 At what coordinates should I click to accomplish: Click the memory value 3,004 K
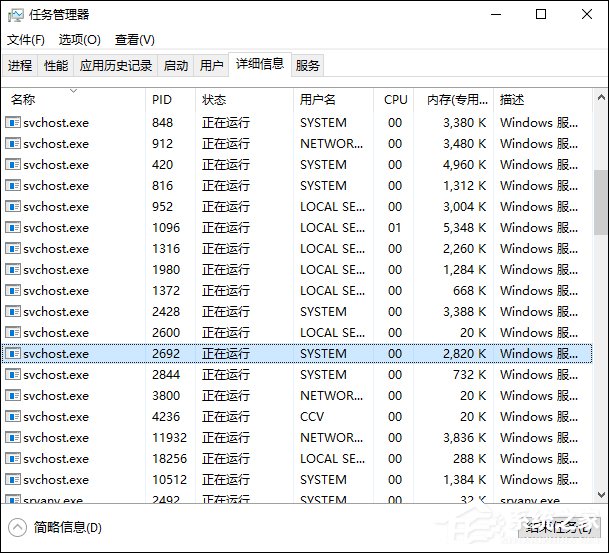[464, 207]
